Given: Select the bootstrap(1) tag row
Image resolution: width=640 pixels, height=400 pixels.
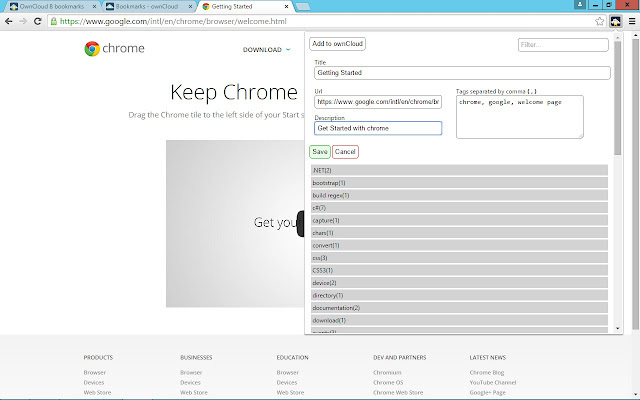Looking at the screenshot, I should (x=459, y=183).
